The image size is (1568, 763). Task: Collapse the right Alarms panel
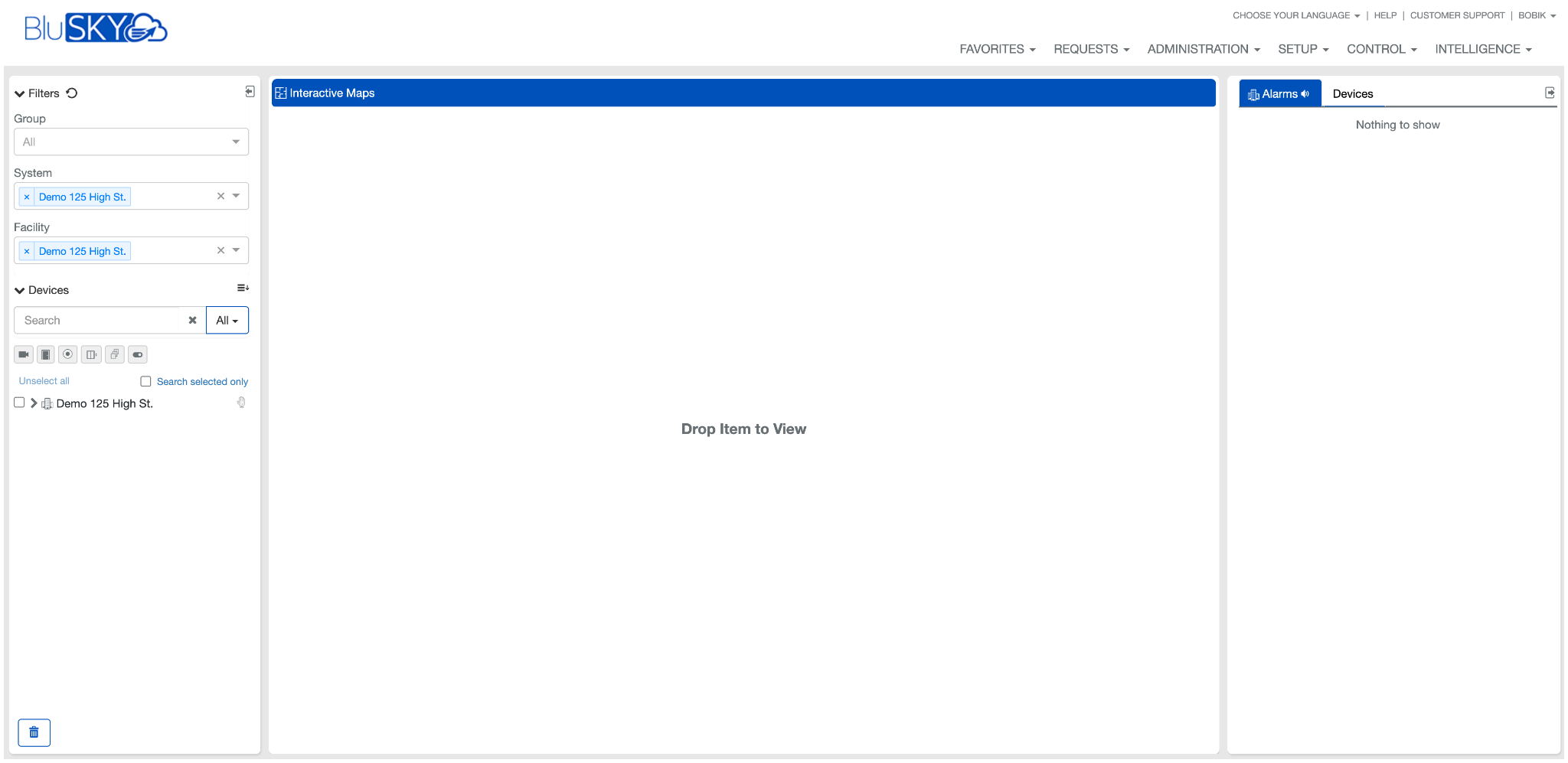point(1550,93)
